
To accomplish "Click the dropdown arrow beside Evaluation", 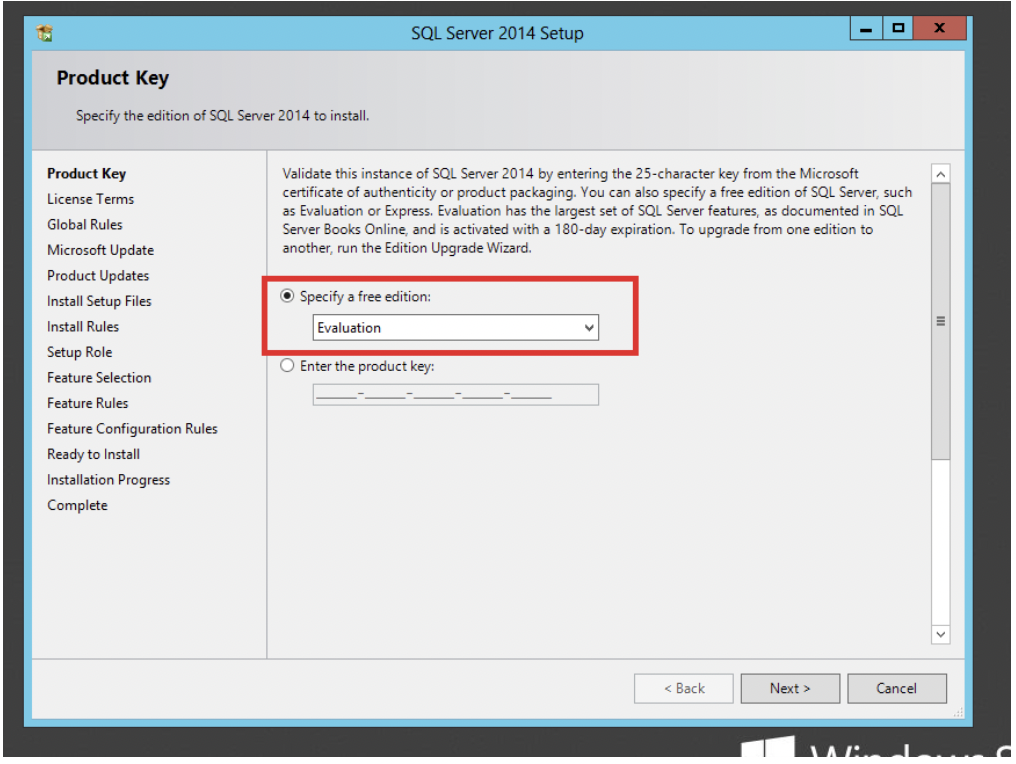I will (x=588, y=328).
